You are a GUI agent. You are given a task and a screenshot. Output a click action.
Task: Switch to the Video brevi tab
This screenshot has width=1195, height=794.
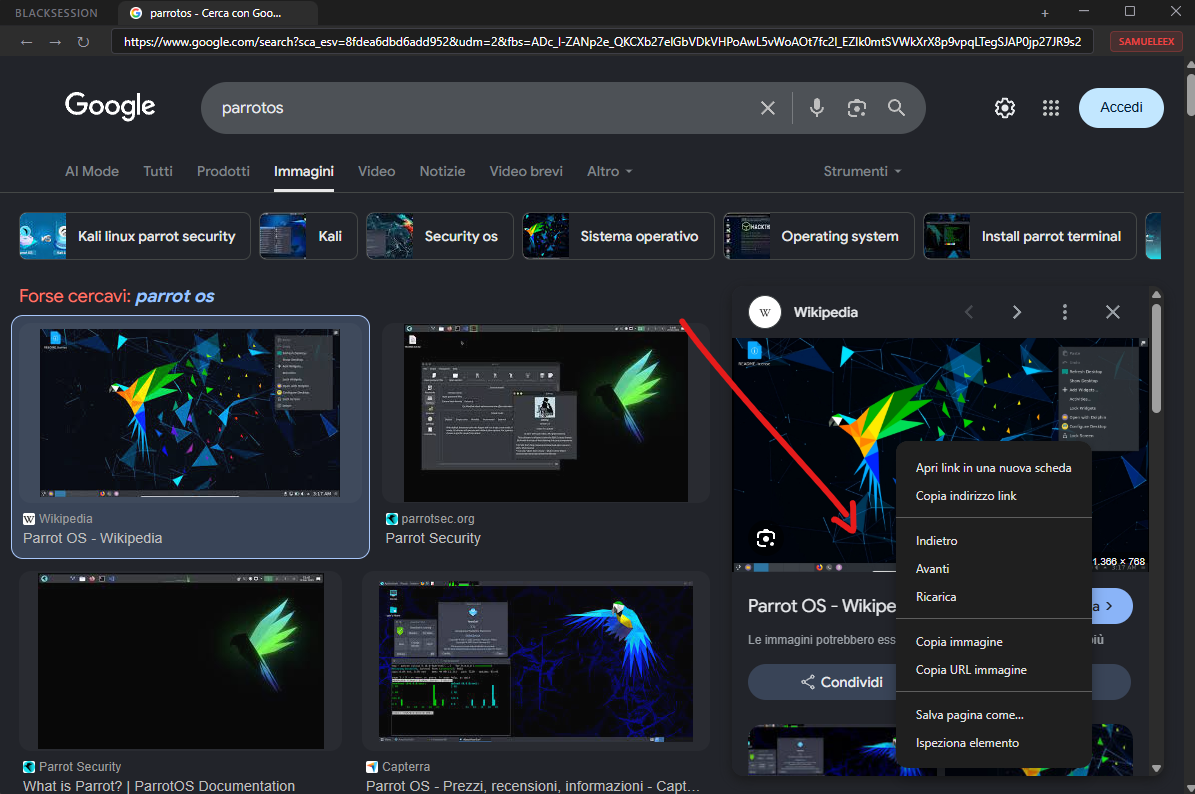click(x=526, y=171)
